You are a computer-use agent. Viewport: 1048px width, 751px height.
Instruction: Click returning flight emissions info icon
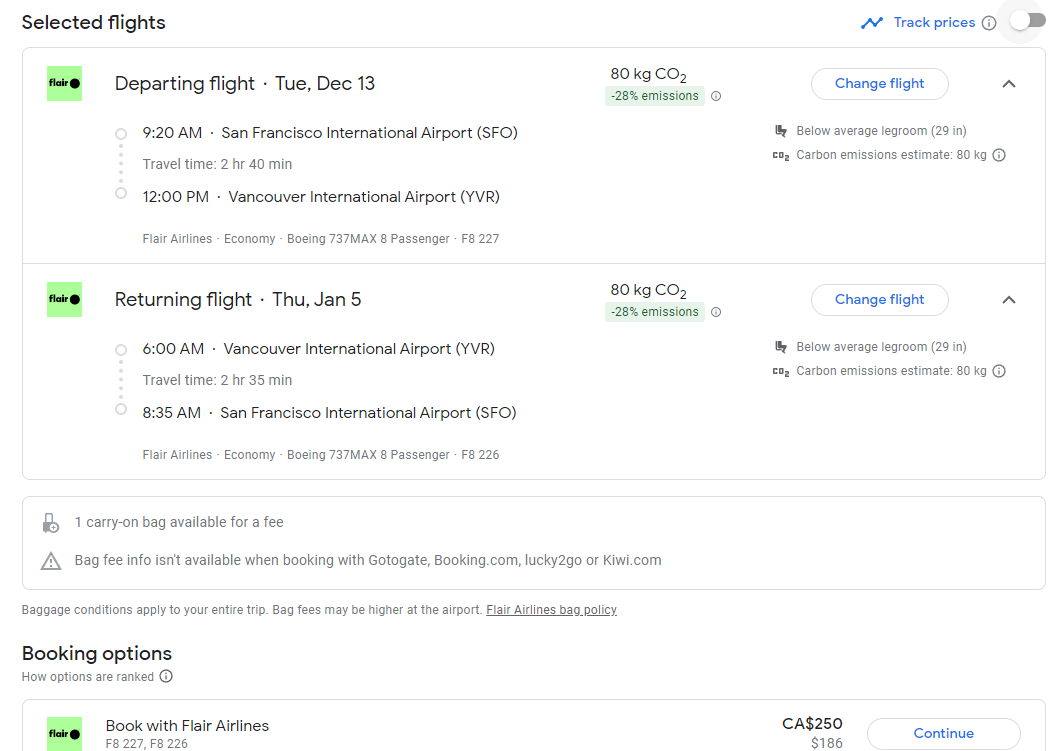[x=716, y=313]
